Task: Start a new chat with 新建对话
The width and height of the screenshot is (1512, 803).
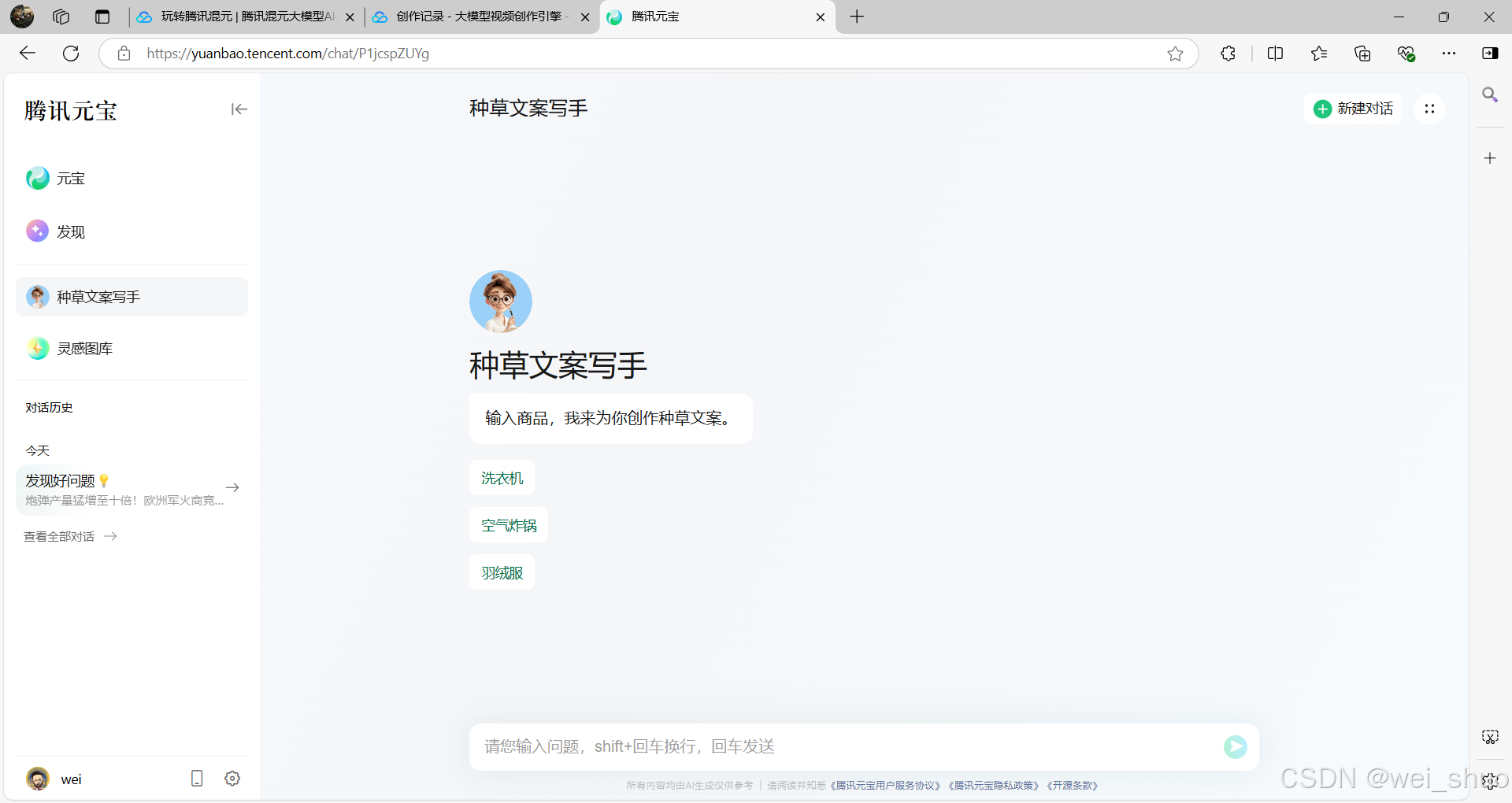Action: (1353, 109)
